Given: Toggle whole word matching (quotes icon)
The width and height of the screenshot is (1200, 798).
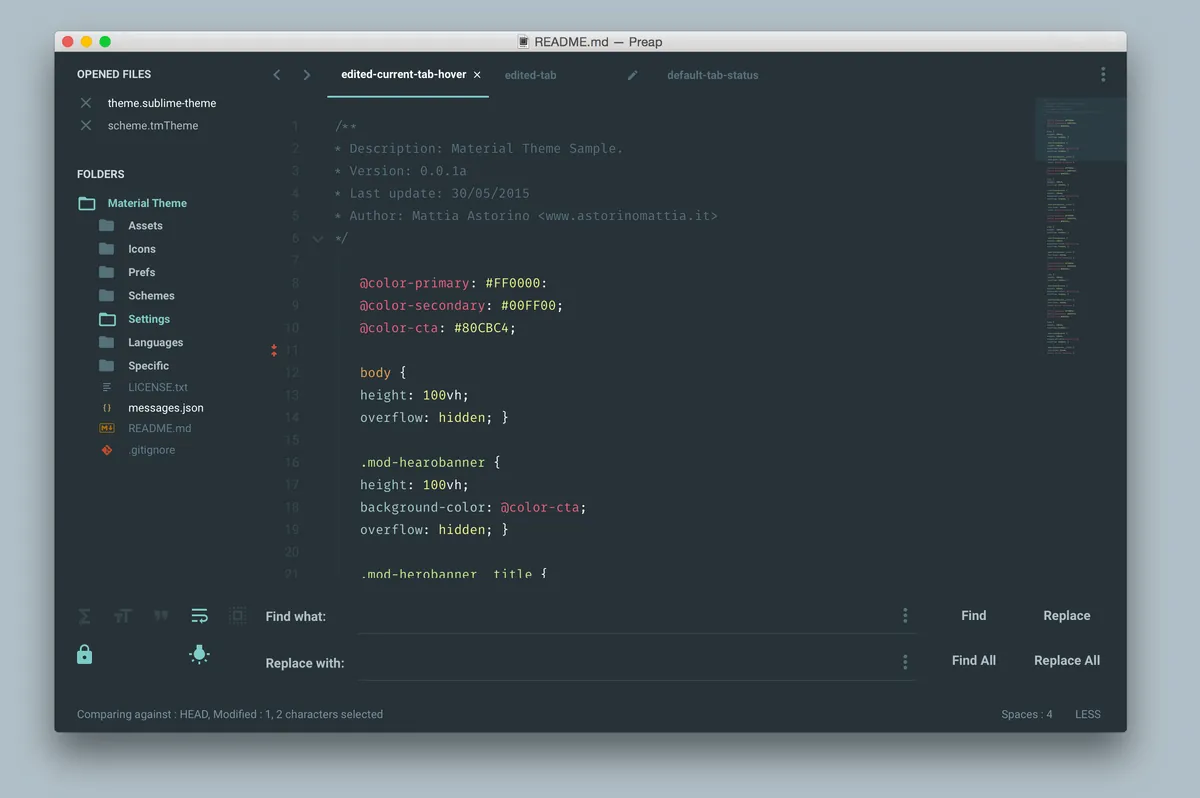Looking at the screenshot, I should pyautogui.click(x=161, y=616).
